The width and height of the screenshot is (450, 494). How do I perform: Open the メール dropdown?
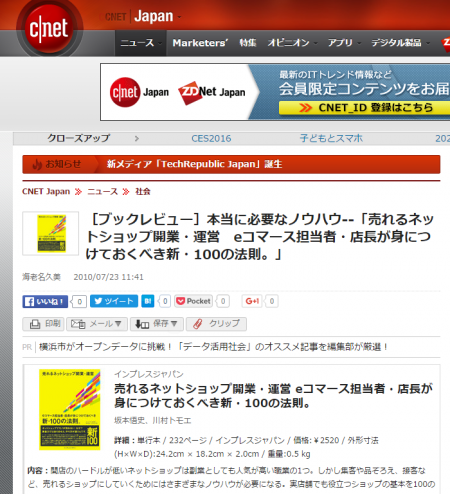(x=97, y=324)
